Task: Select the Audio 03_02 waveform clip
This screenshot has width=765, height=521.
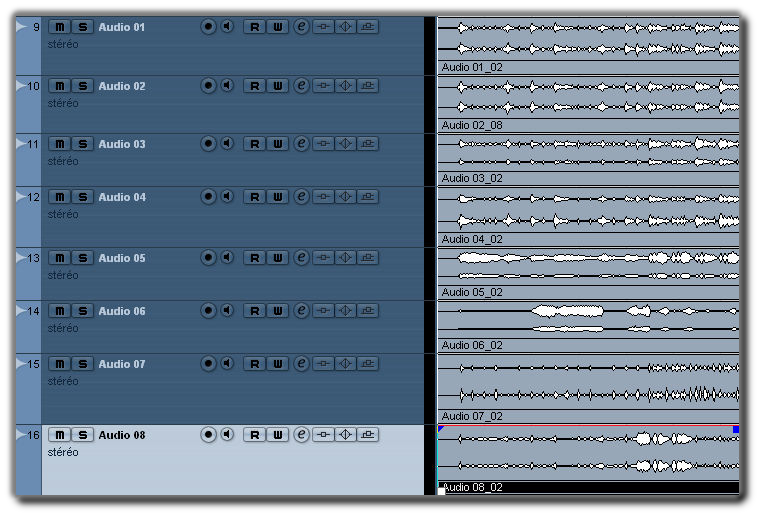Action: 588,153
